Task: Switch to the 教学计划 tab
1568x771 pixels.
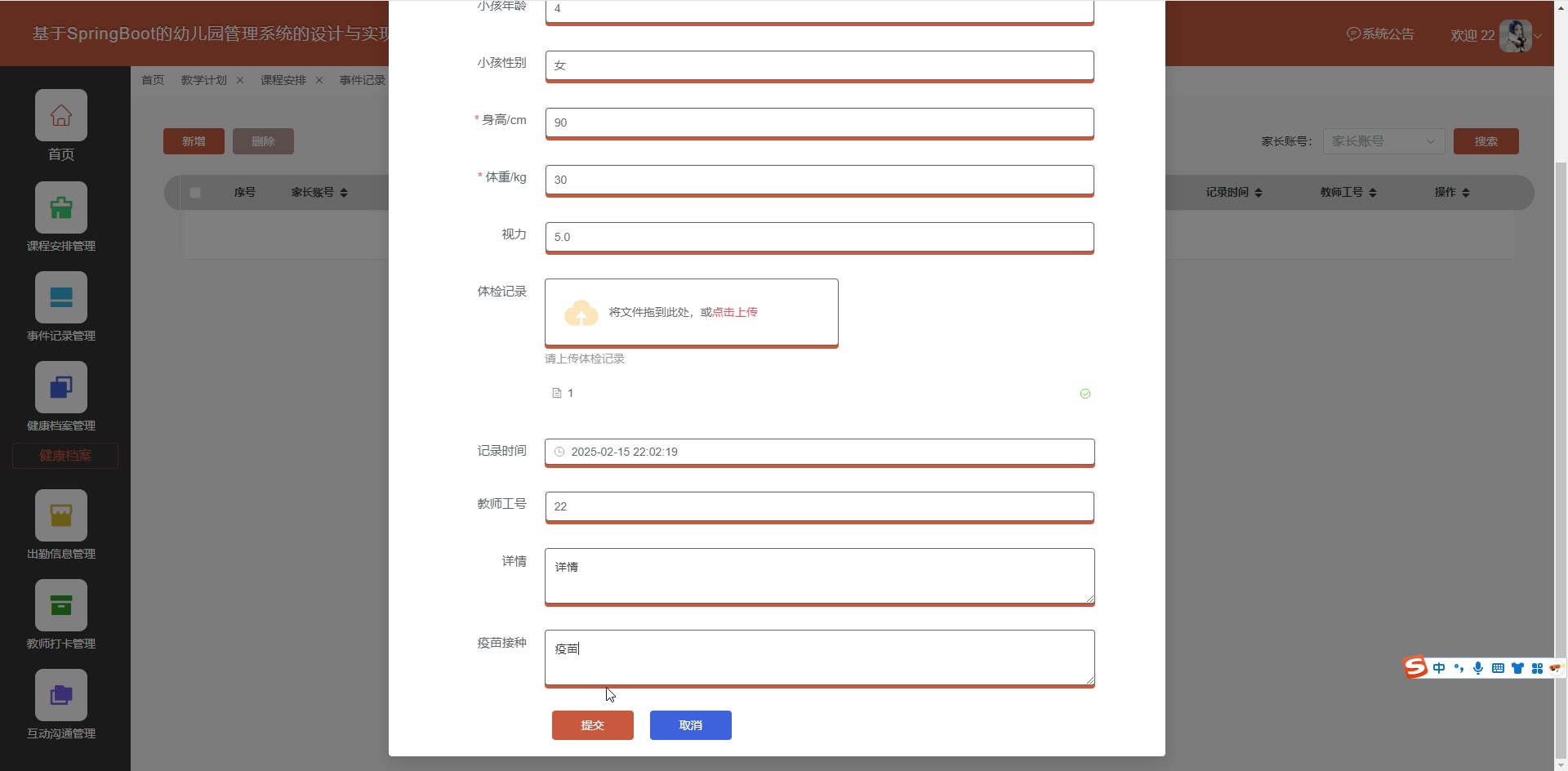Action: pos(204,80)
